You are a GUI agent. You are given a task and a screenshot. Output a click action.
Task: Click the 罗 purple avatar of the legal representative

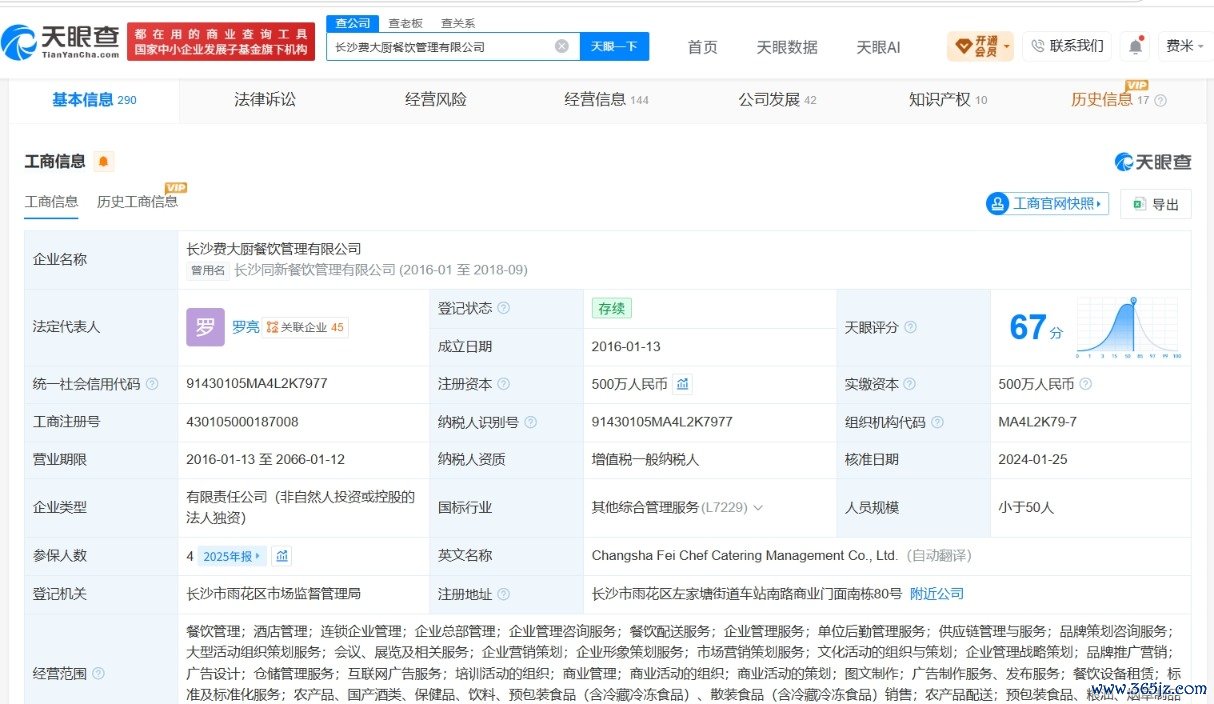(205, 327)
